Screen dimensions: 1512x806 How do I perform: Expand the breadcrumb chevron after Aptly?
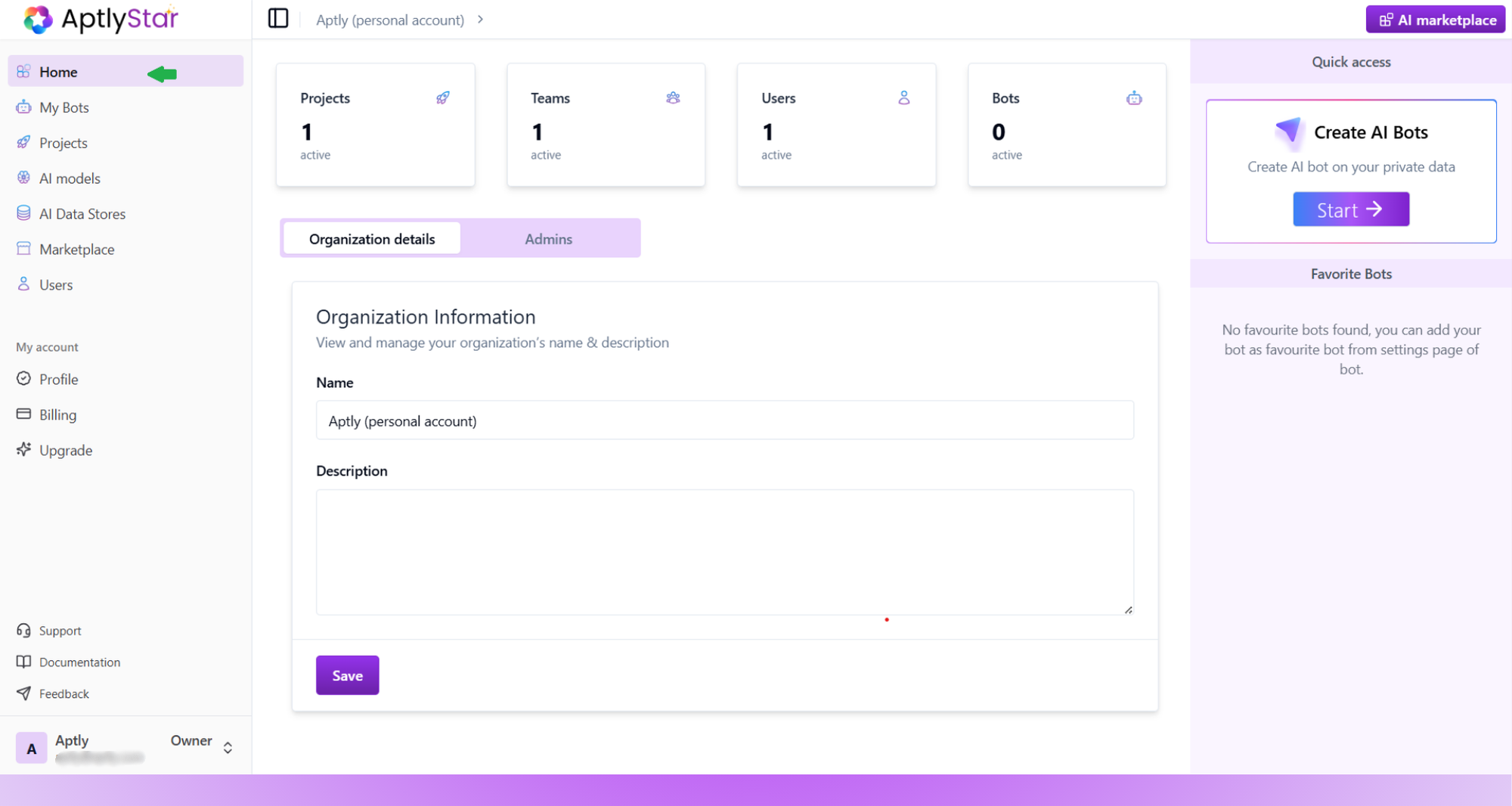pyautogui.click(x=480, y=20)
